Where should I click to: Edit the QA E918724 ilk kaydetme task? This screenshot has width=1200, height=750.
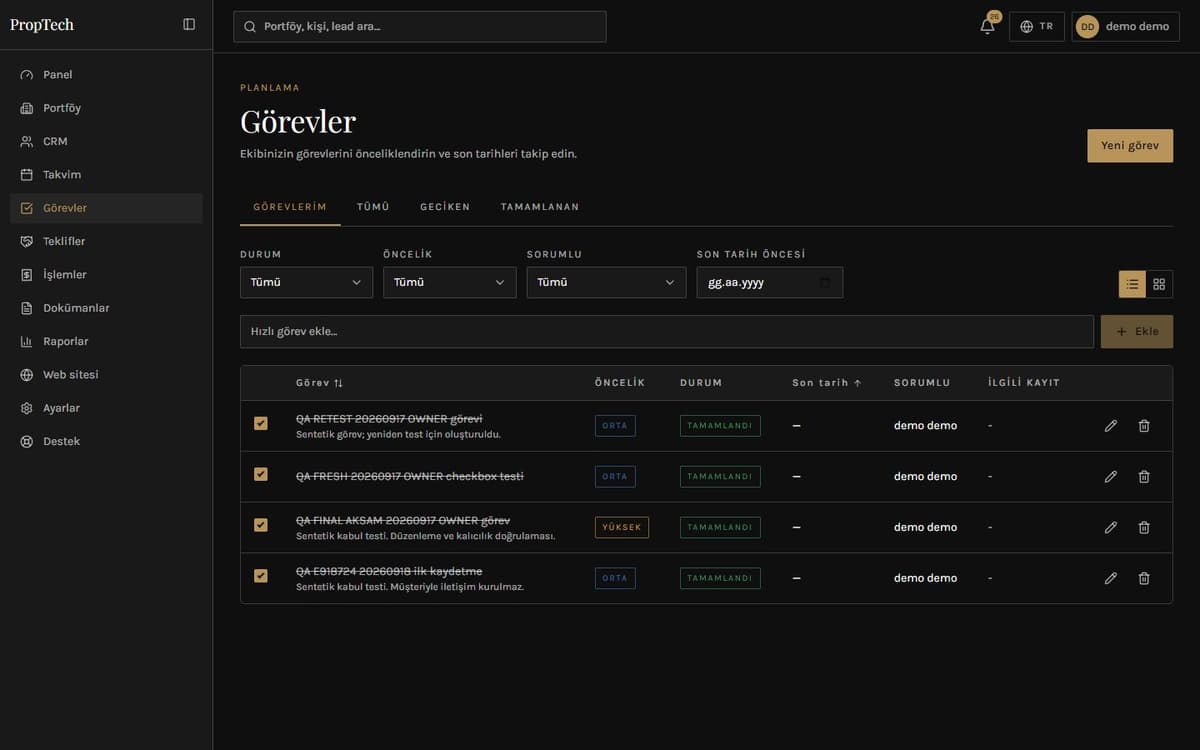1110,578
